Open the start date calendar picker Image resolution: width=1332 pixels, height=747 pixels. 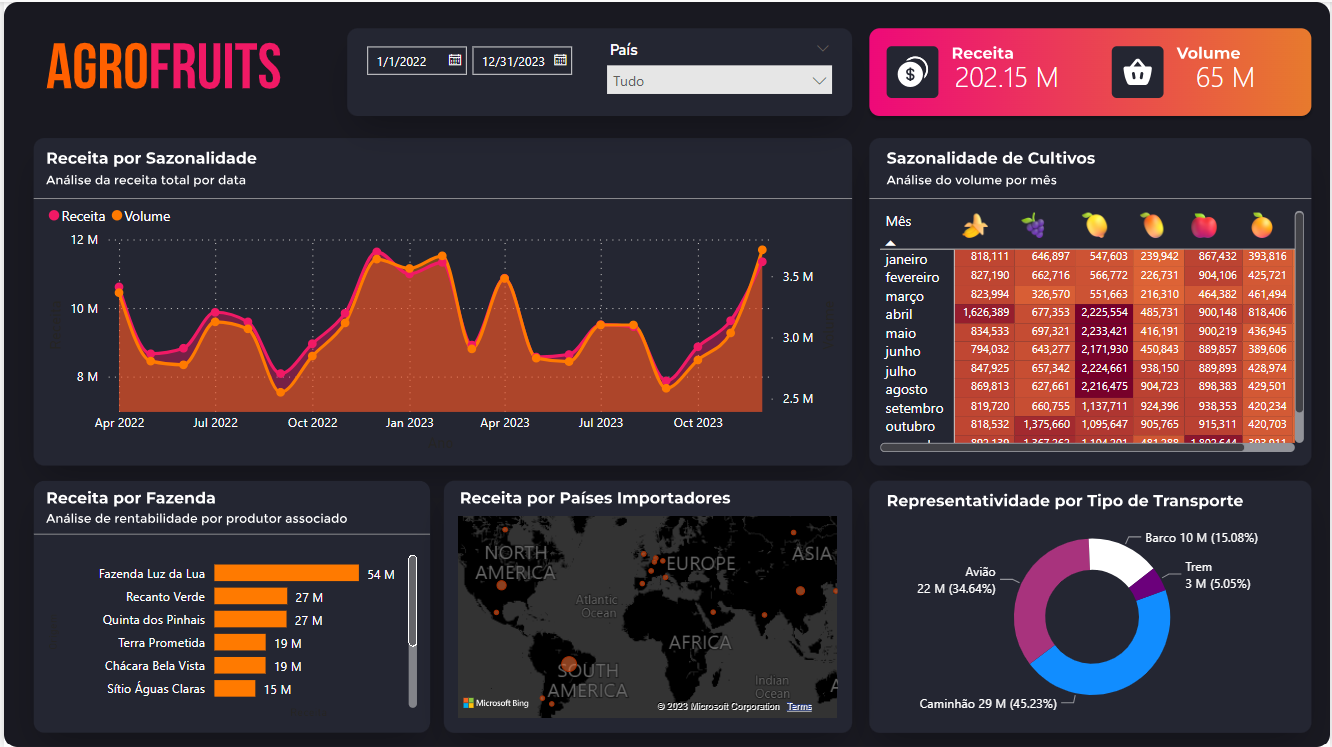pyautogui.click(x=455, y=60)
